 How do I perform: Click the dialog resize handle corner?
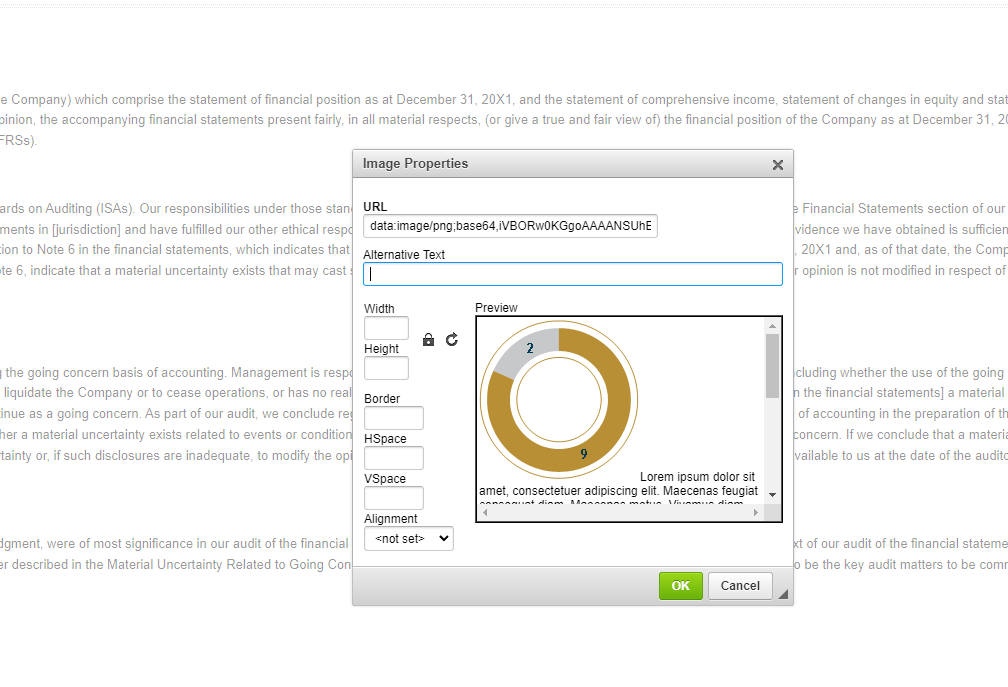(x=783, y=594)
